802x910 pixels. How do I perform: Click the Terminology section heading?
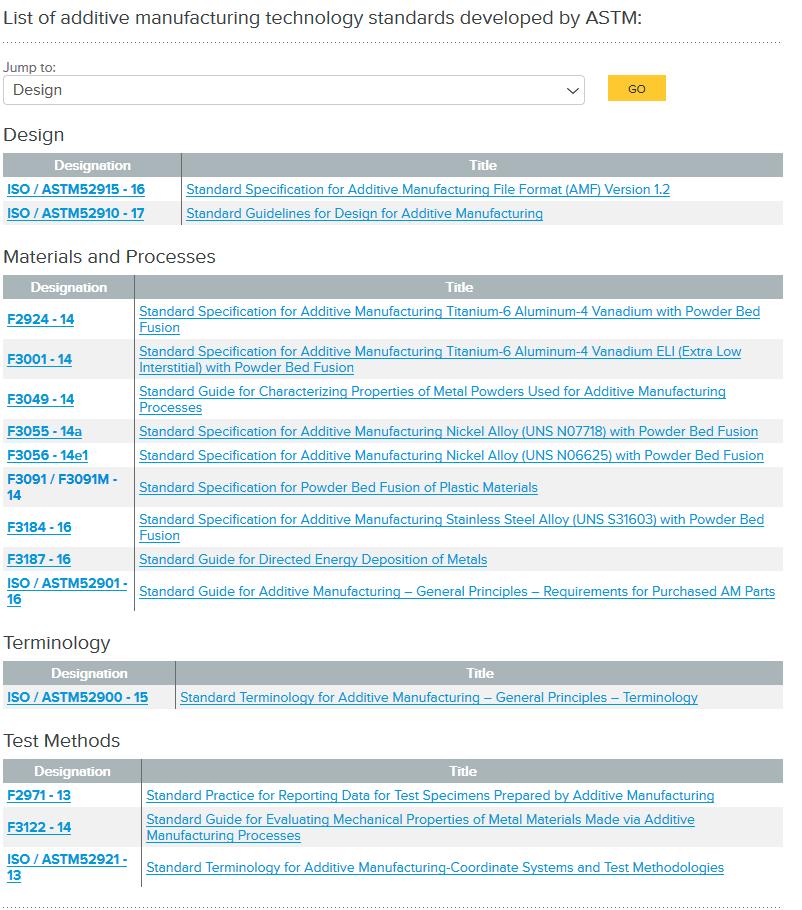[x=56, y=642]
